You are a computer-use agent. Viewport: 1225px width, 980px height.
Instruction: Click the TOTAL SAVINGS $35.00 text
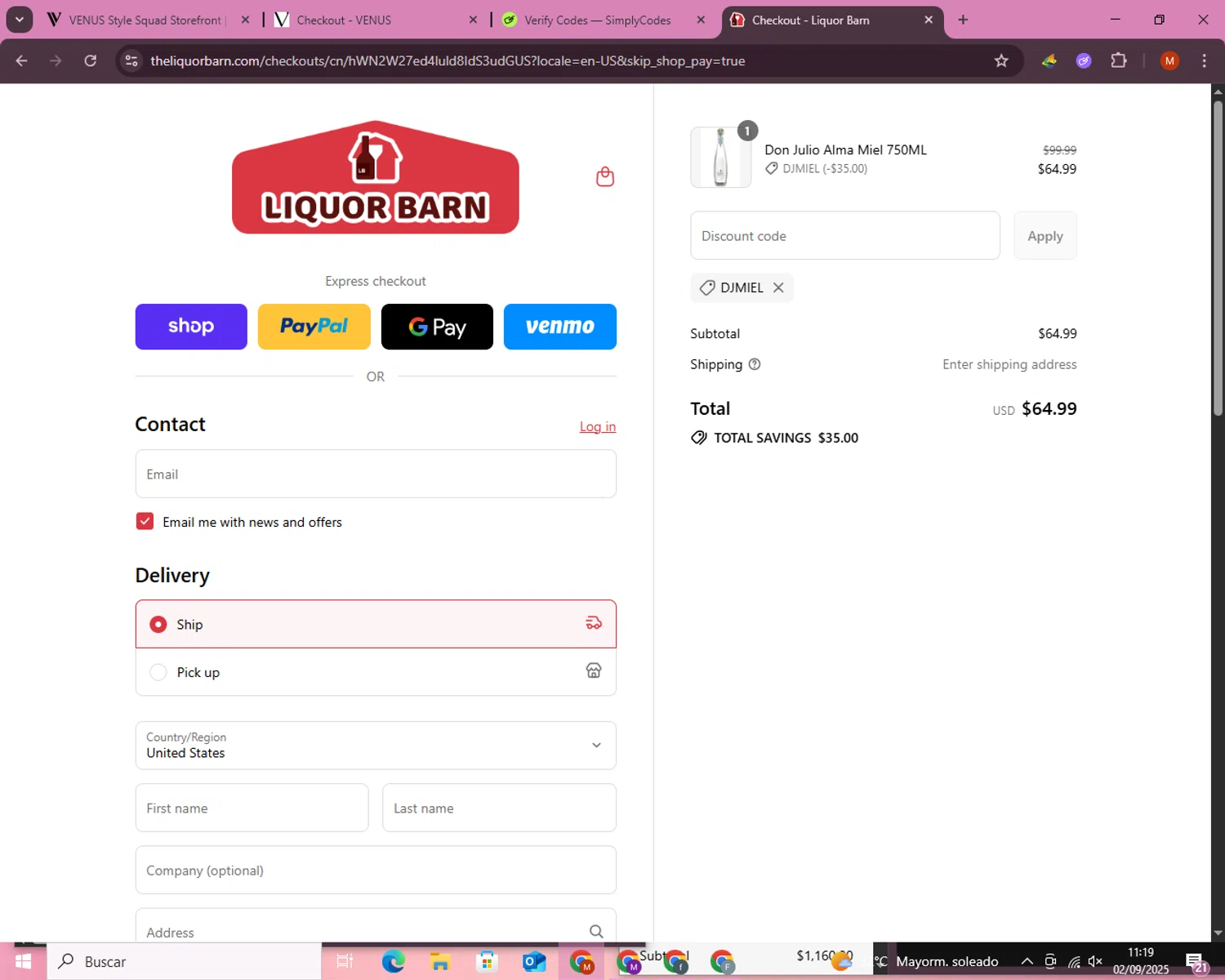click(786, 438)
